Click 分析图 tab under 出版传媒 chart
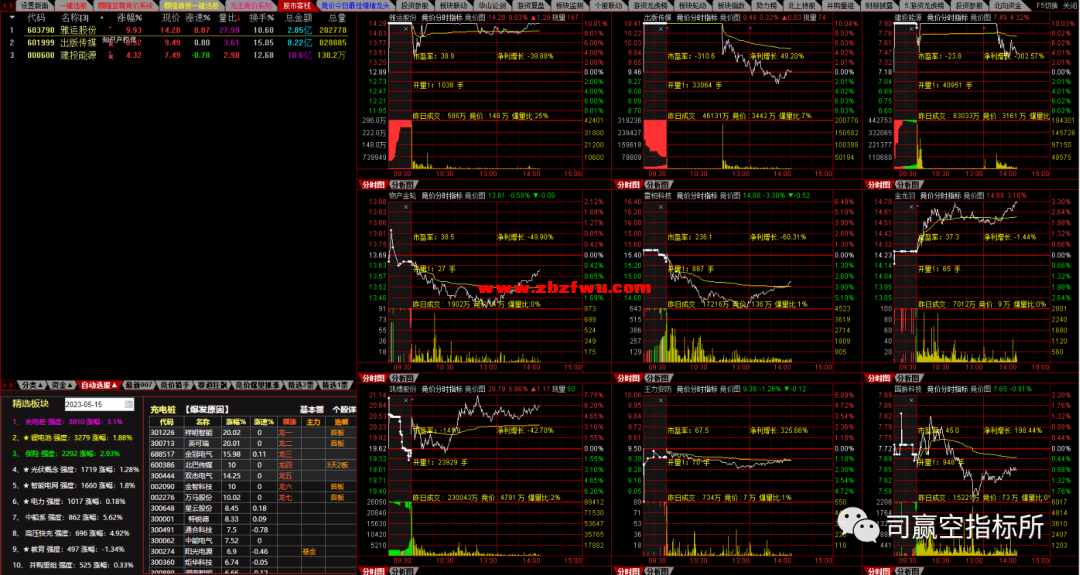This screenshot has width=1080, height=575. pyautogui.click(x=657, y=185)
